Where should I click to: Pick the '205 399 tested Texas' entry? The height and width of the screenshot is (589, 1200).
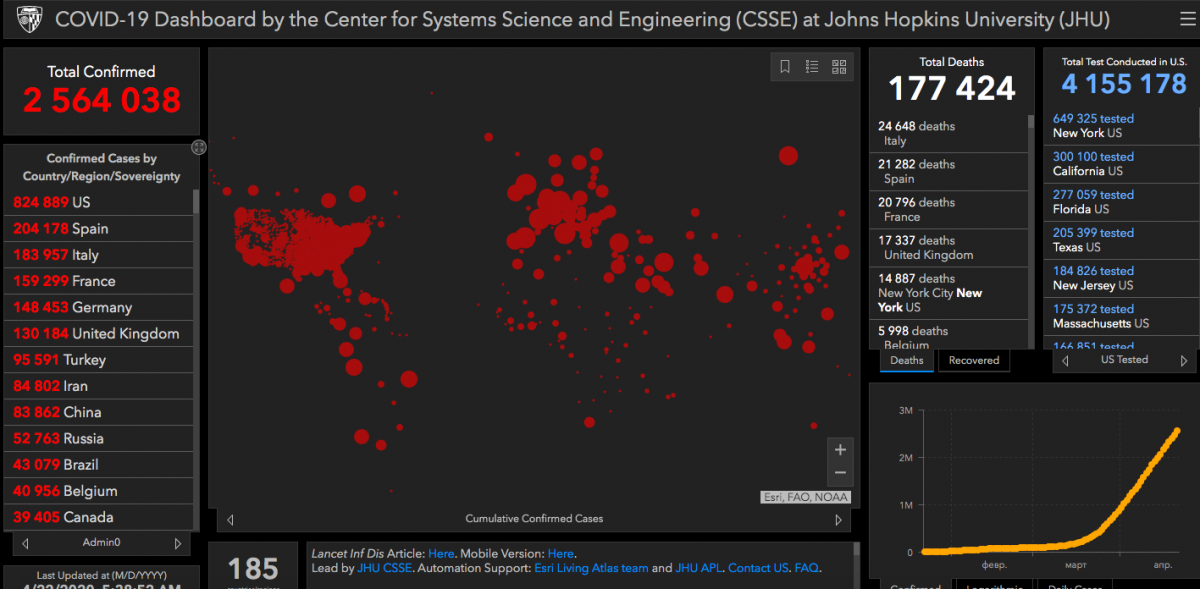[x=1121, y=240]
